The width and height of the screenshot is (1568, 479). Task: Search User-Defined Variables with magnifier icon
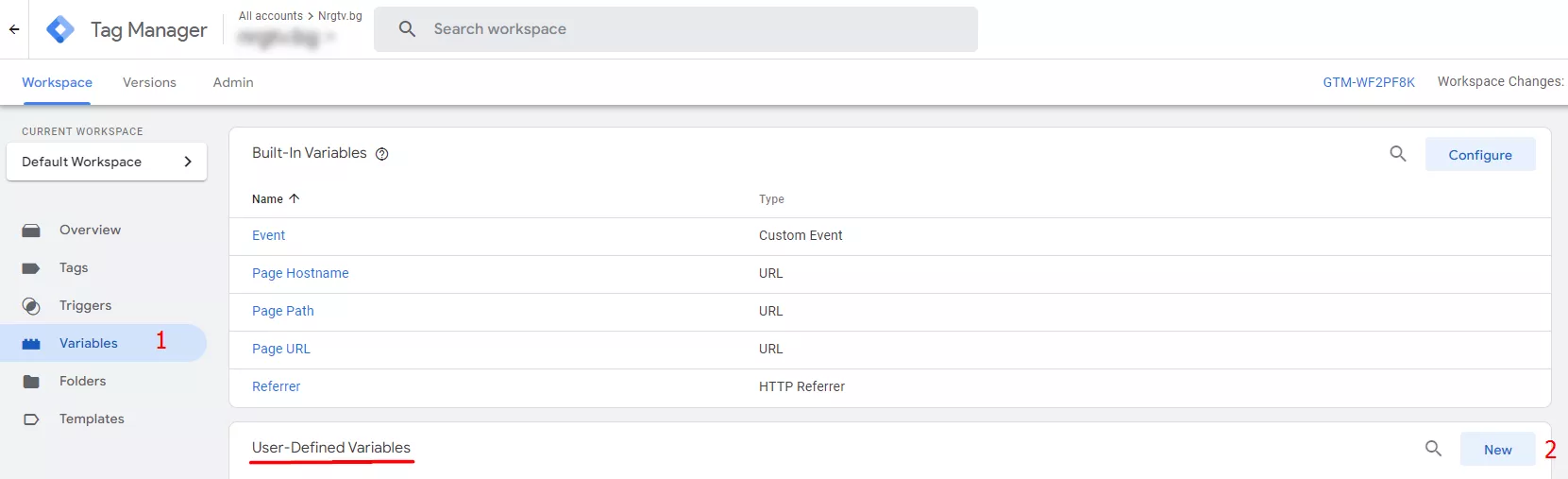pyautogui.click(x=1433, y=449)
